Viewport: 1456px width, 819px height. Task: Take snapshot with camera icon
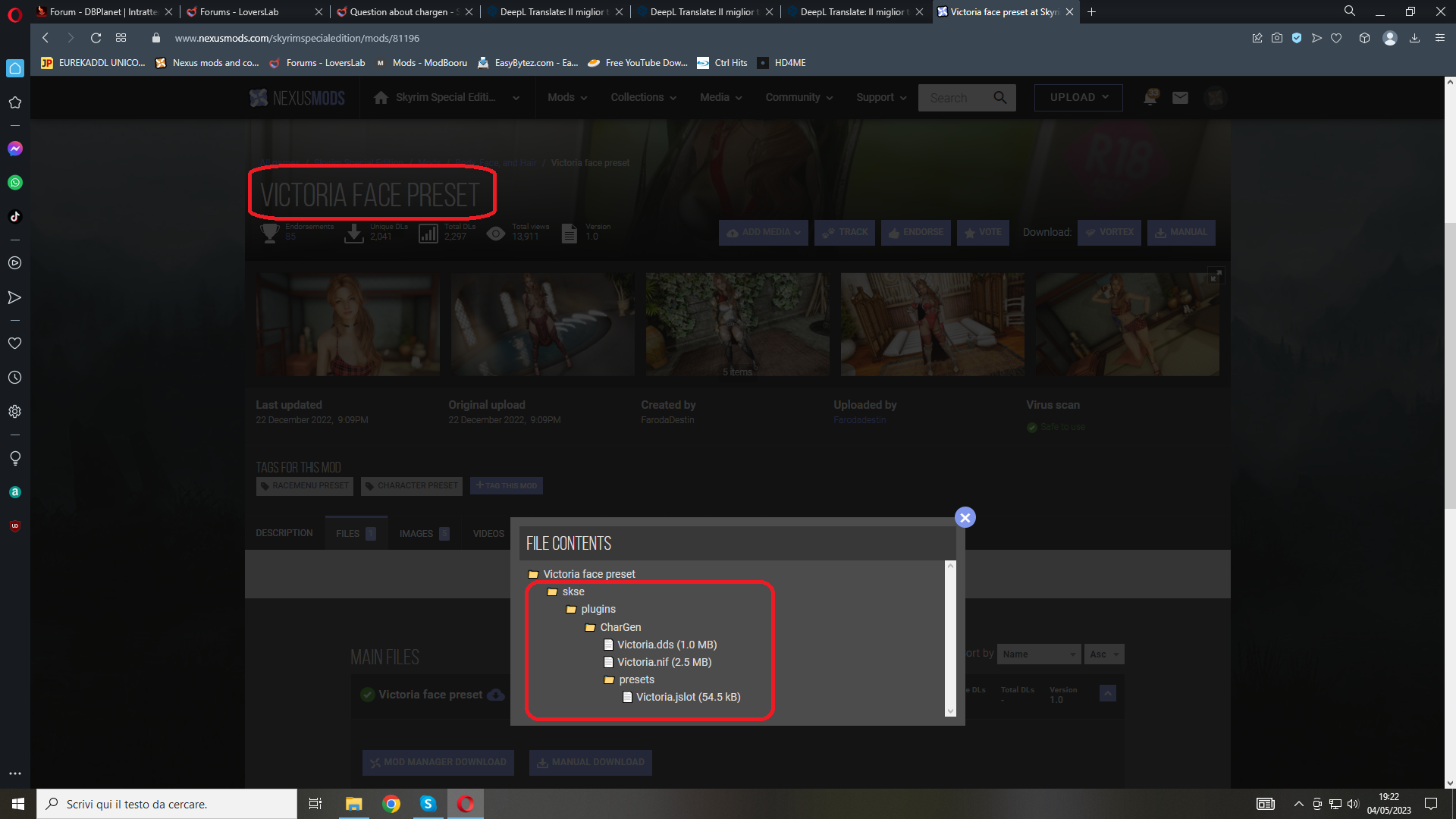click(1277, 38)
